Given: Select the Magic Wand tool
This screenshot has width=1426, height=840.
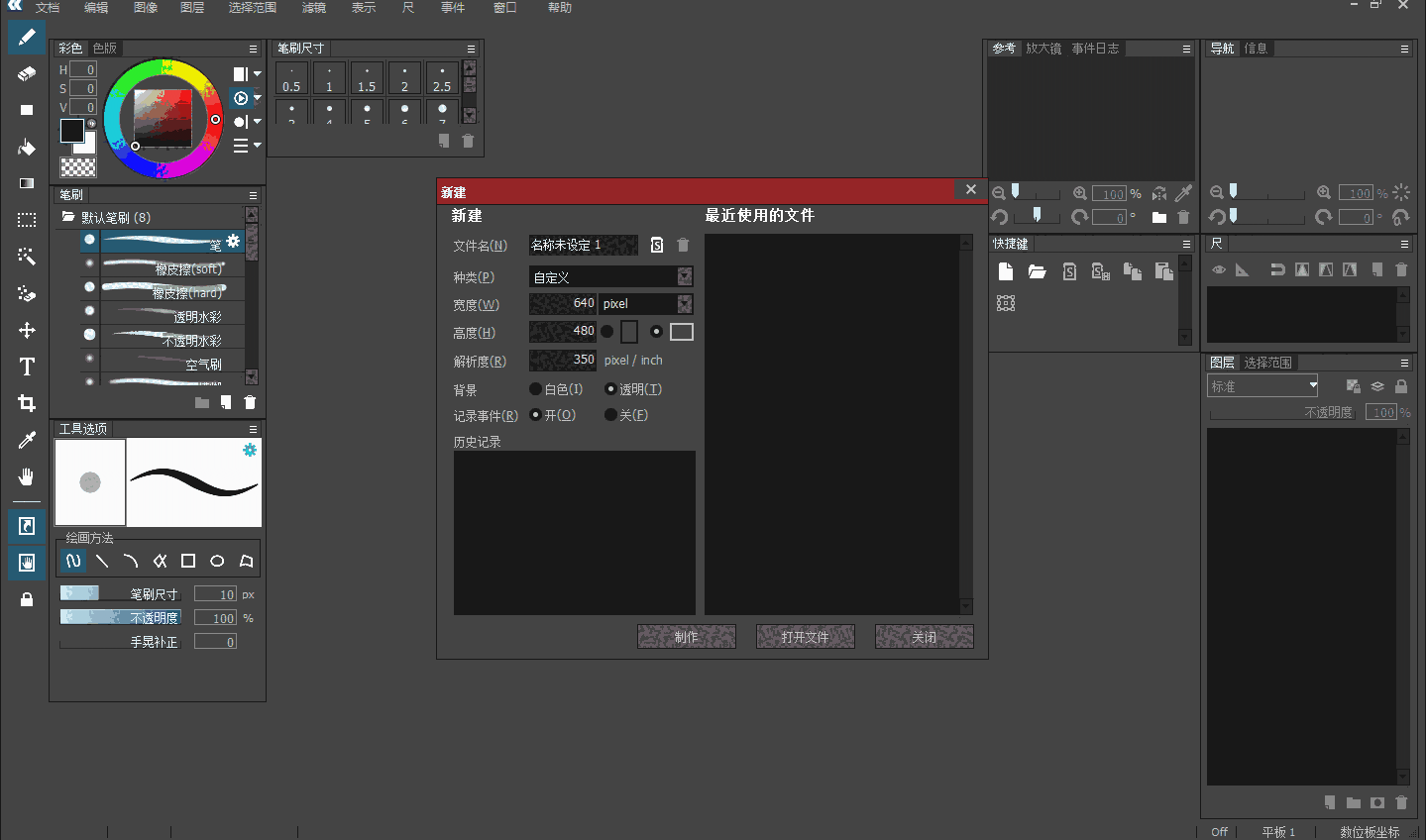Looking at the screenshot, I should click(26, 256).
